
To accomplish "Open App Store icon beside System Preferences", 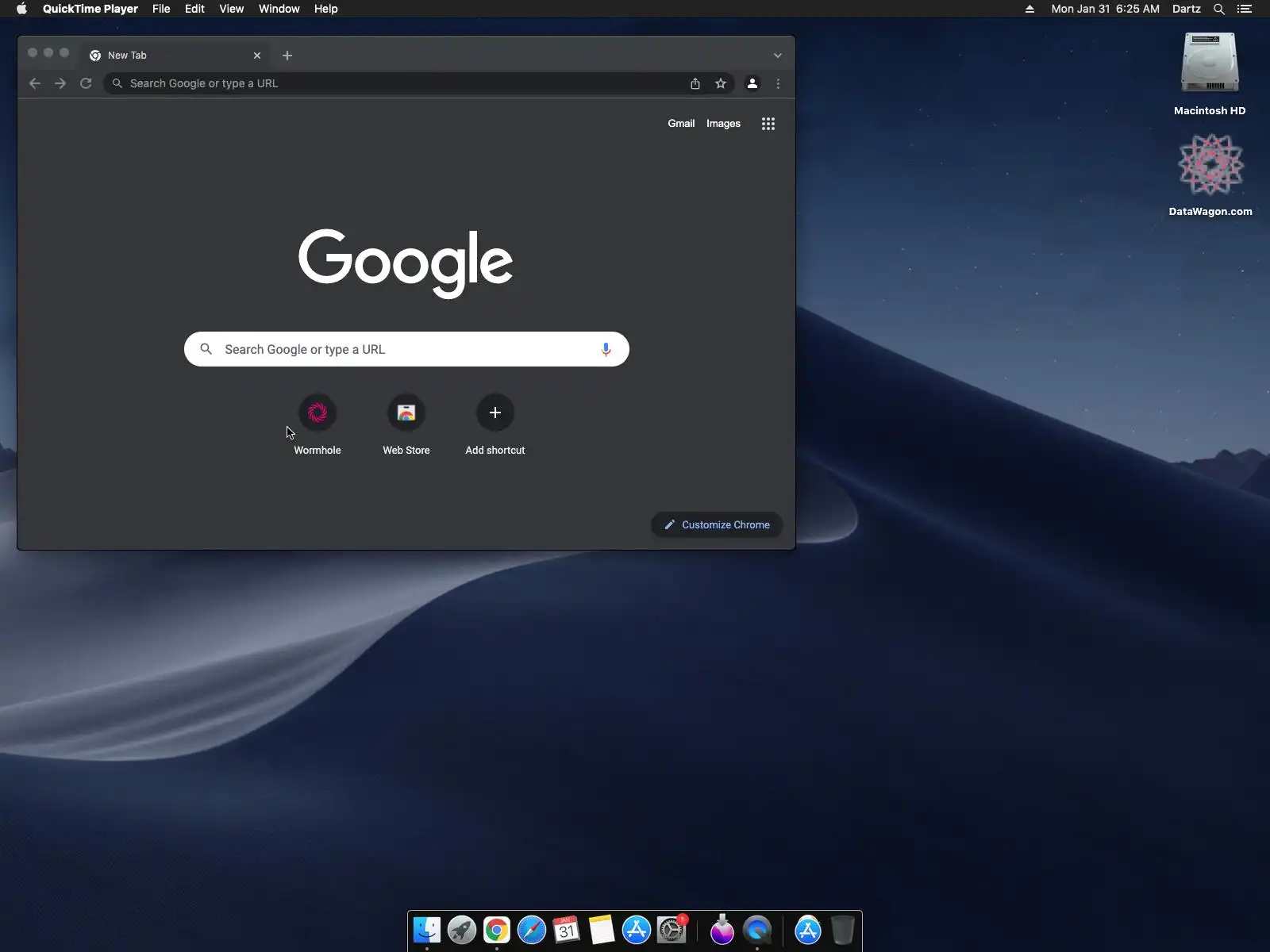I will [x=637, y=930].
